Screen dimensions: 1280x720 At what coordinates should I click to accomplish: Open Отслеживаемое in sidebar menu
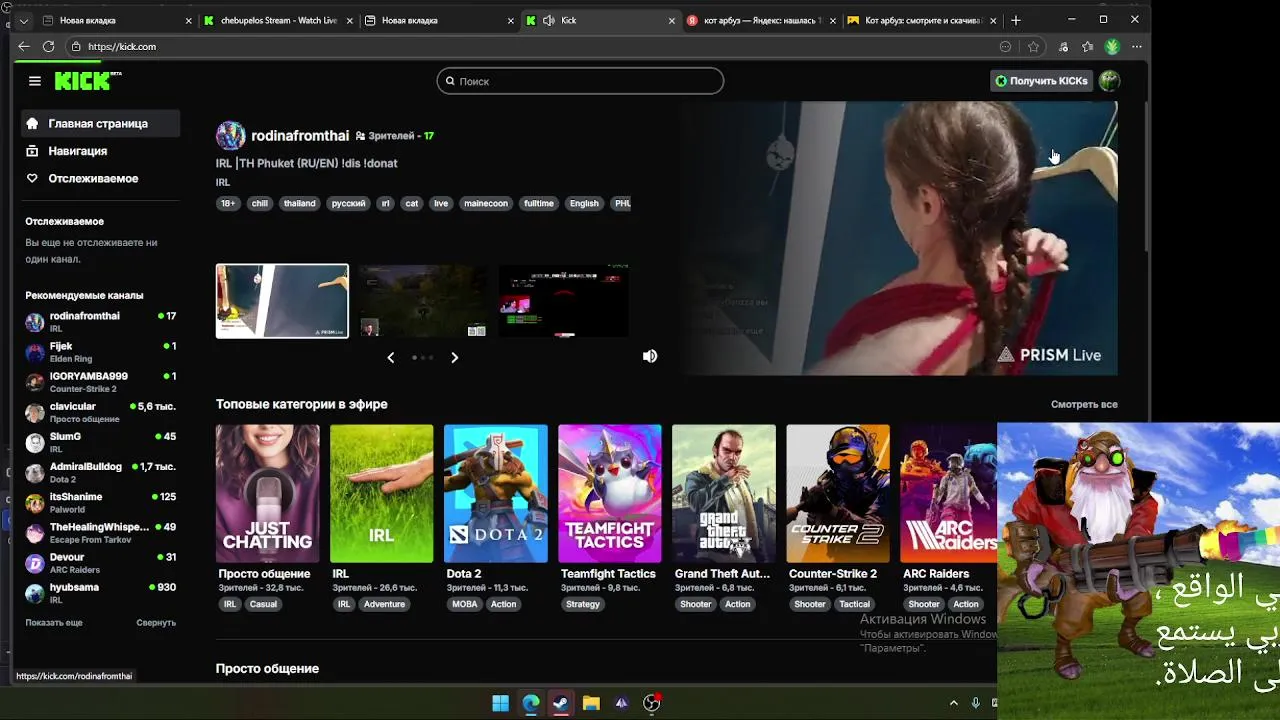tap(100, 178)
